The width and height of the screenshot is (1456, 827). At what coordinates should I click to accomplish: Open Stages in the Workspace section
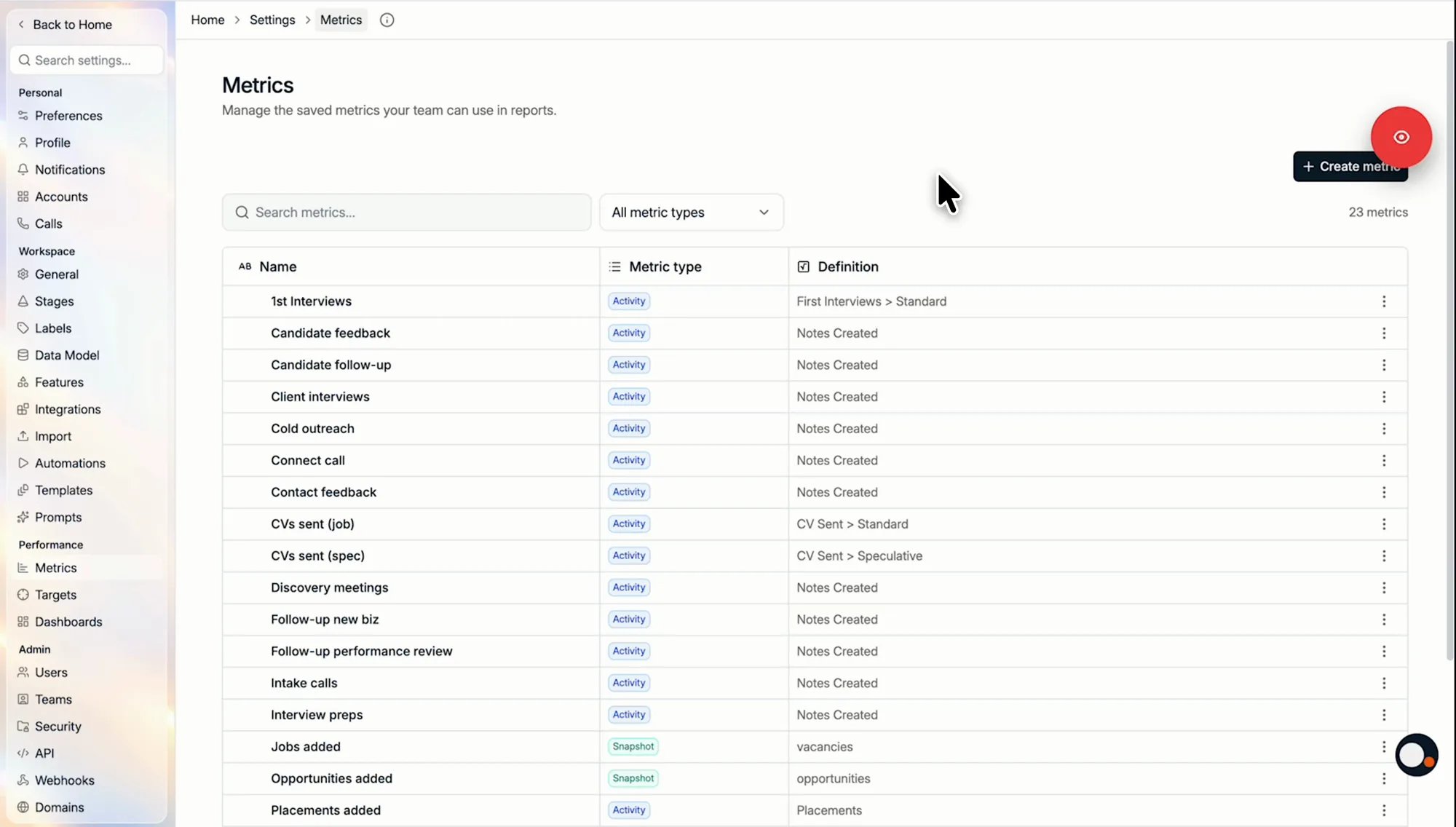point(54,301)
